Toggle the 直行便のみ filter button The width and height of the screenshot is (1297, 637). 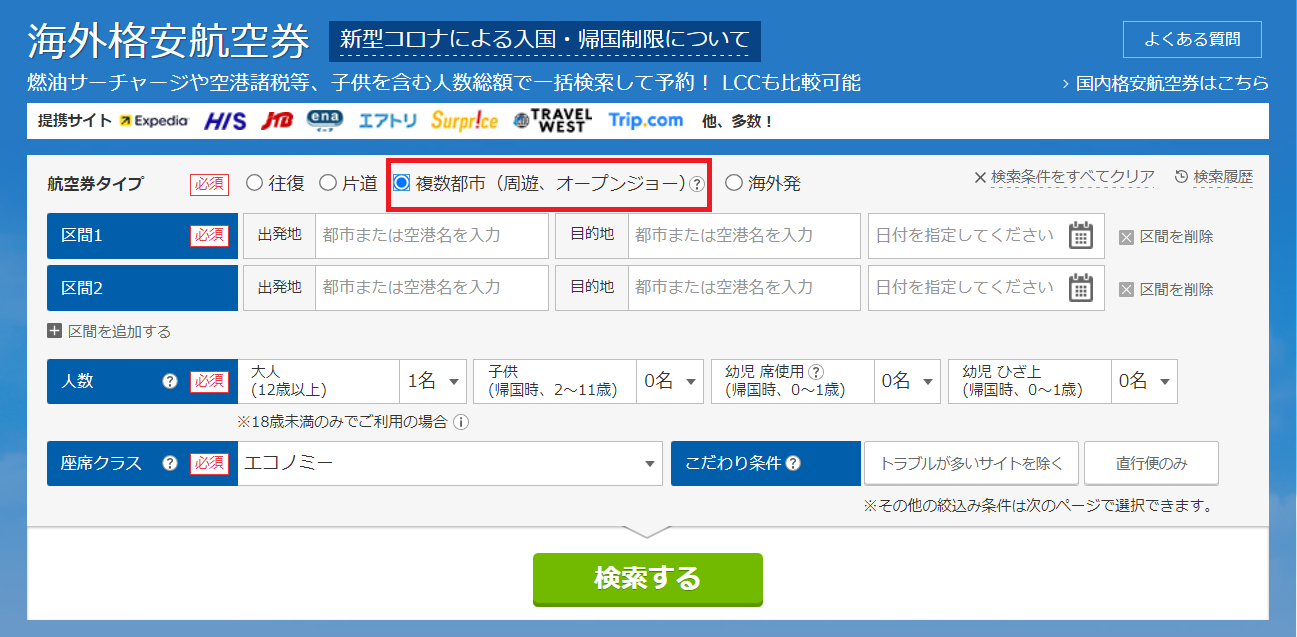(1151, 464)
